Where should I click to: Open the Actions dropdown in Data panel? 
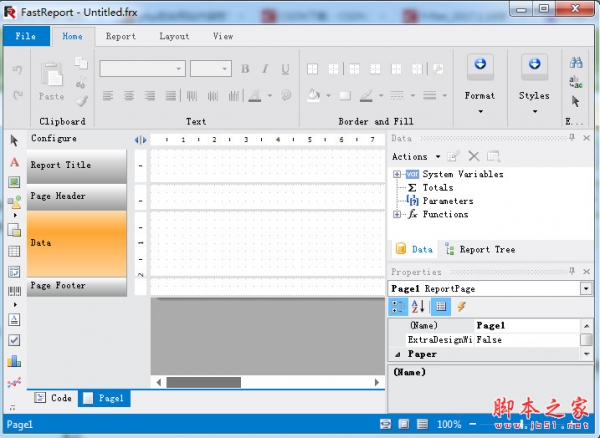click(414, 156)
